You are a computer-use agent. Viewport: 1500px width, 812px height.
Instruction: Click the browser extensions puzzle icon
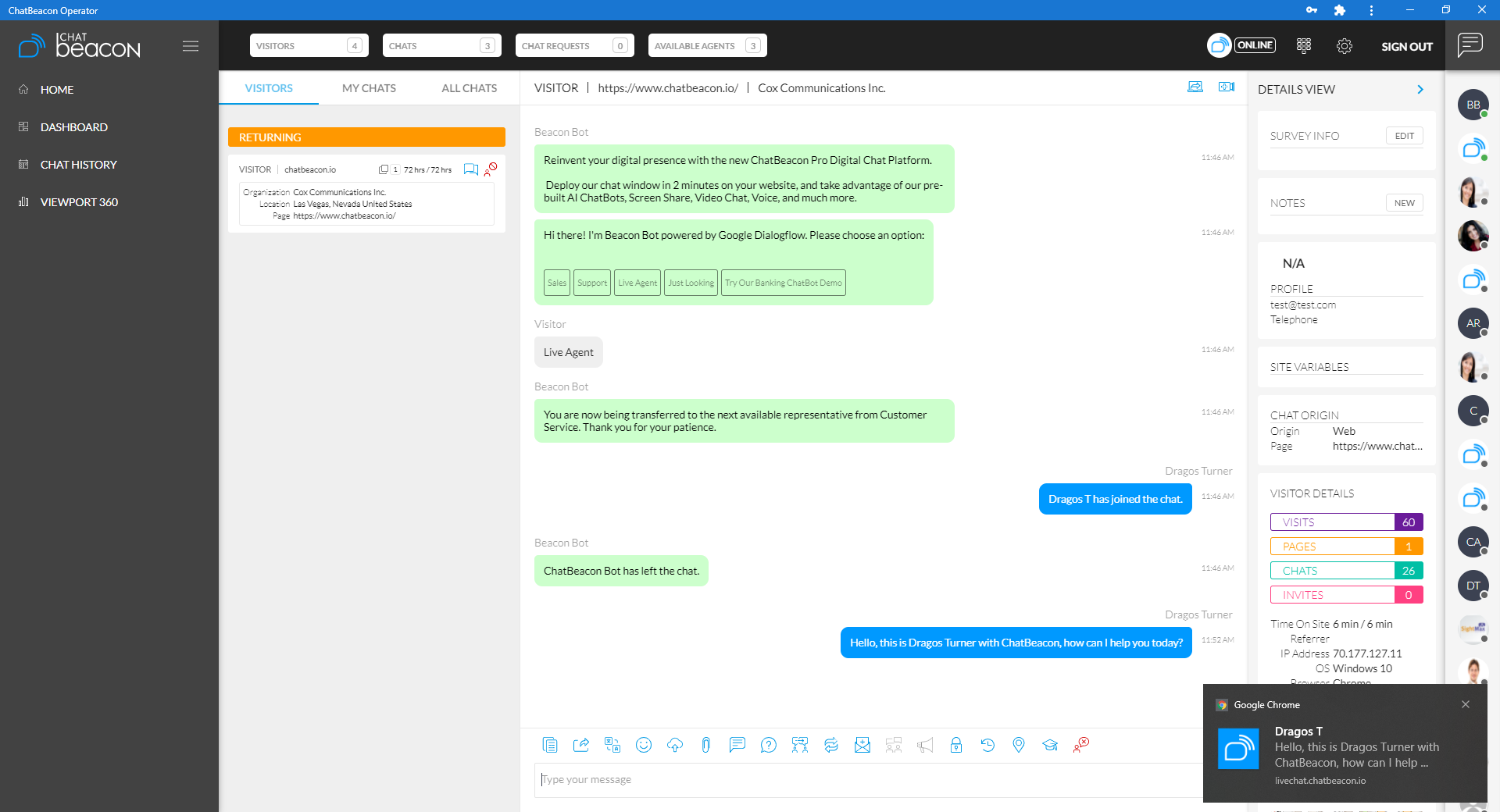tap(1340, 10)
